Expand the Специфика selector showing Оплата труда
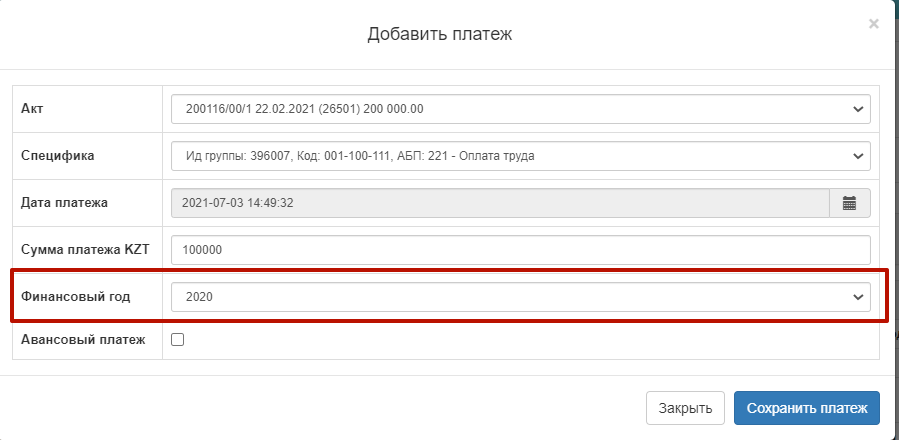The height and width of the screenshot is (440, 899). pos(500,156)
